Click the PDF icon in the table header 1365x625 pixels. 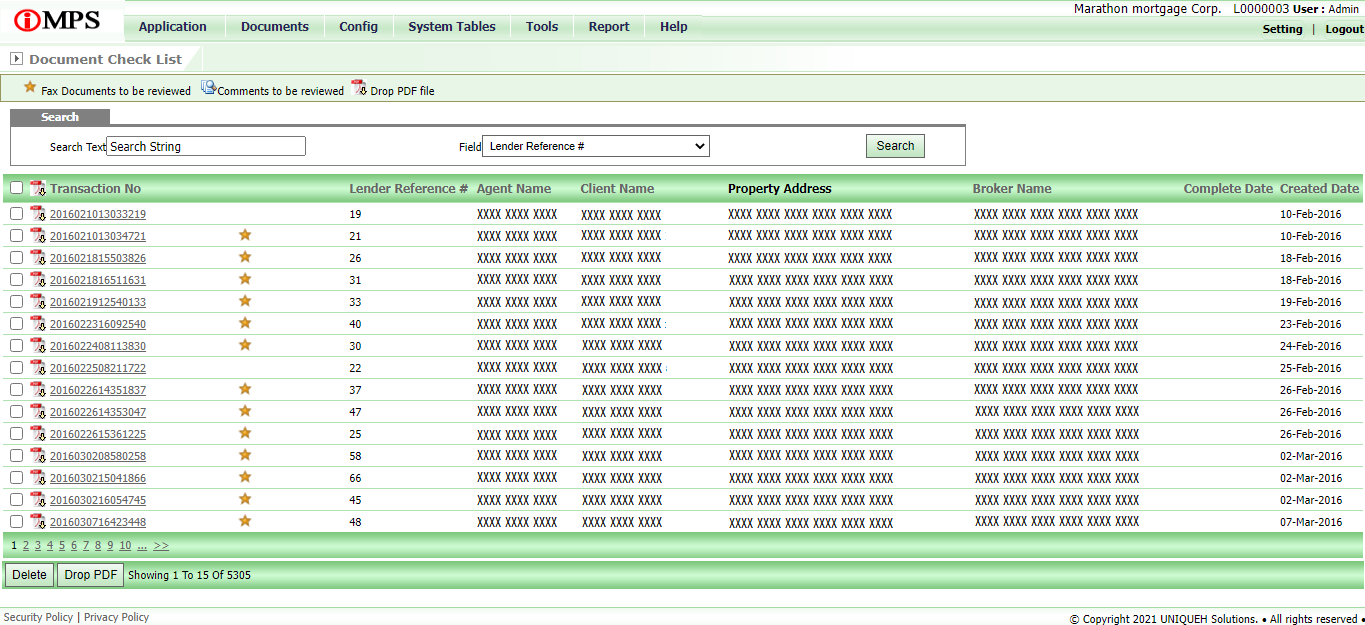[38, 188]
